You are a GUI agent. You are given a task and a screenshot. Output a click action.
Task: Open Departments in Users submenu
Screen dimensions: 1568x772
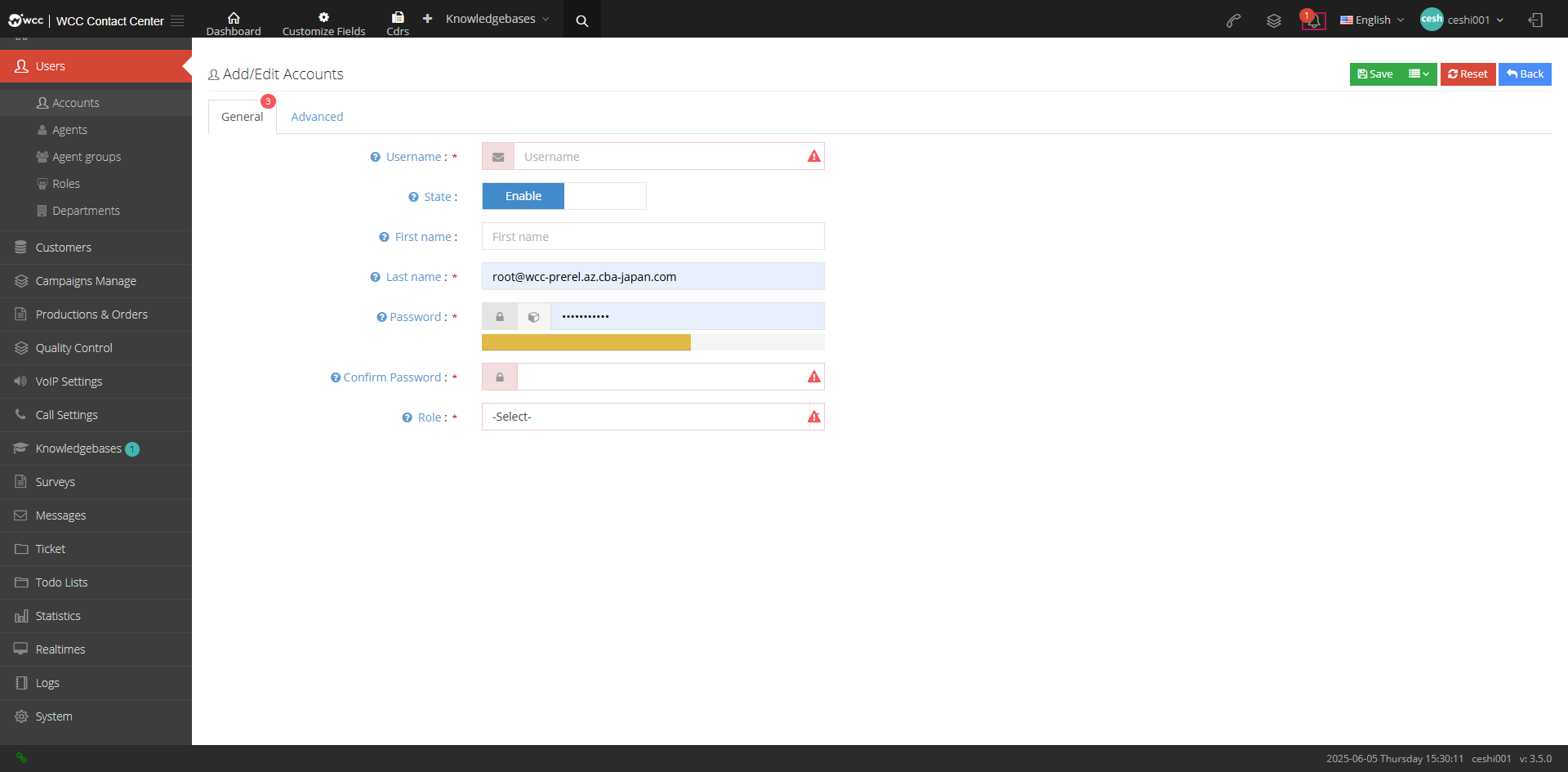(96, 211)
